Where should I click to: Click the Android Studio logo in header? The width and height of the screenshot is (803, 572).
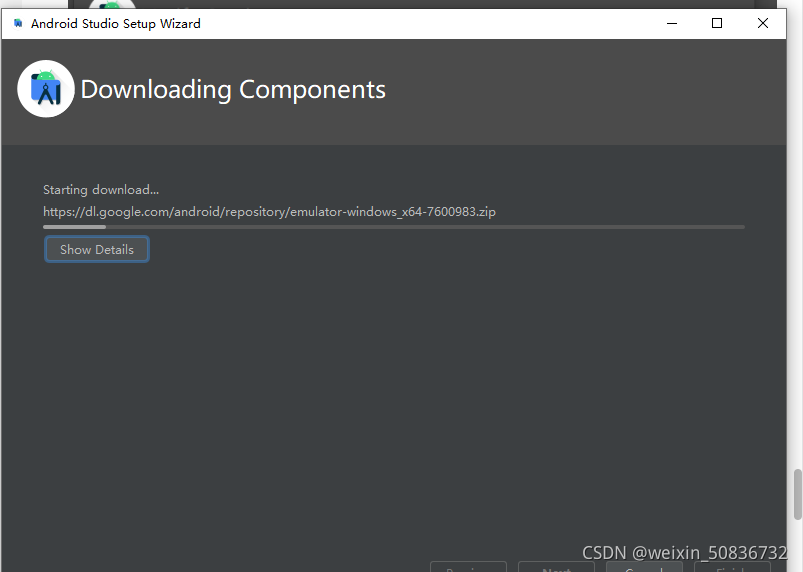(46, 89)
